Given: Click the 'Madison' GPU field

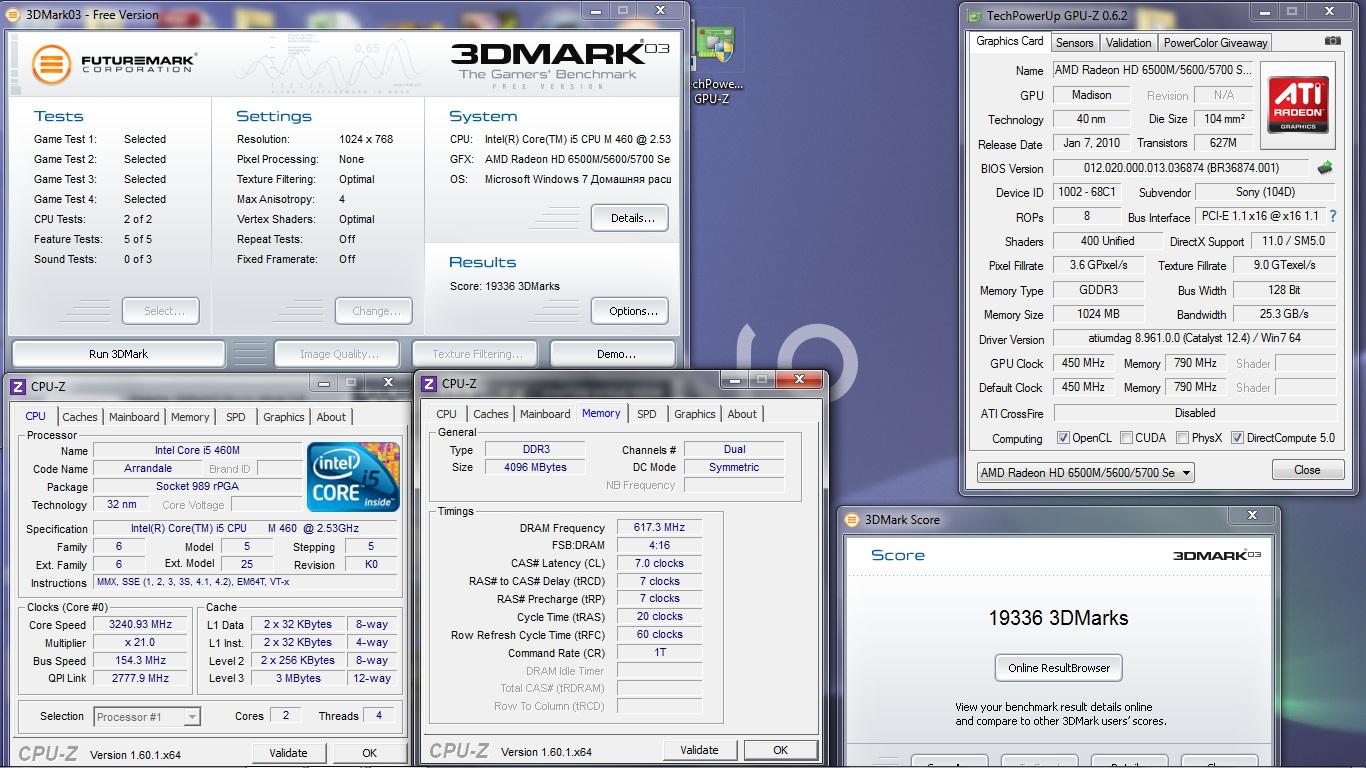Looking at the screenshot, I should pos(1091,95).
